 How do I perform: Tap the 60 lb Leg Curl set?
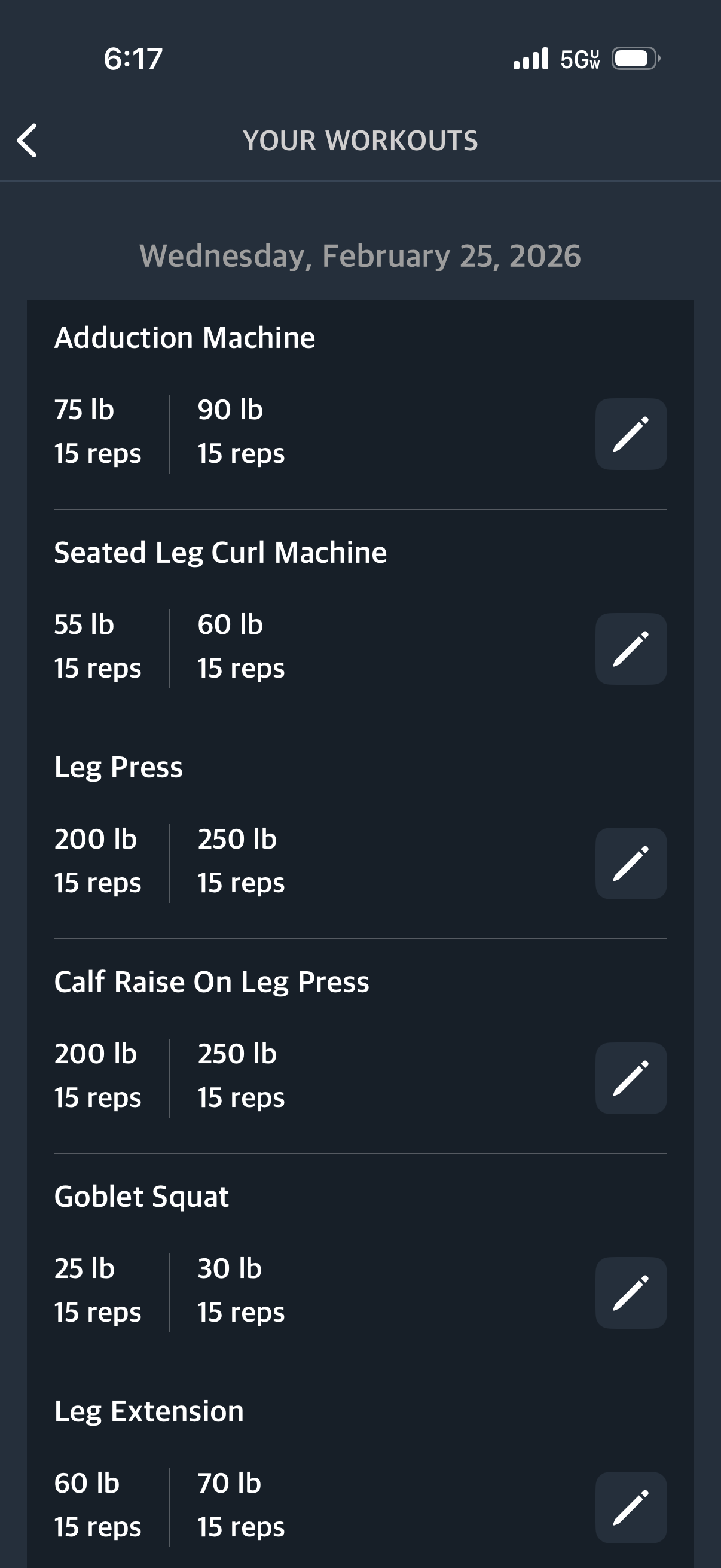tap(241, 646)
